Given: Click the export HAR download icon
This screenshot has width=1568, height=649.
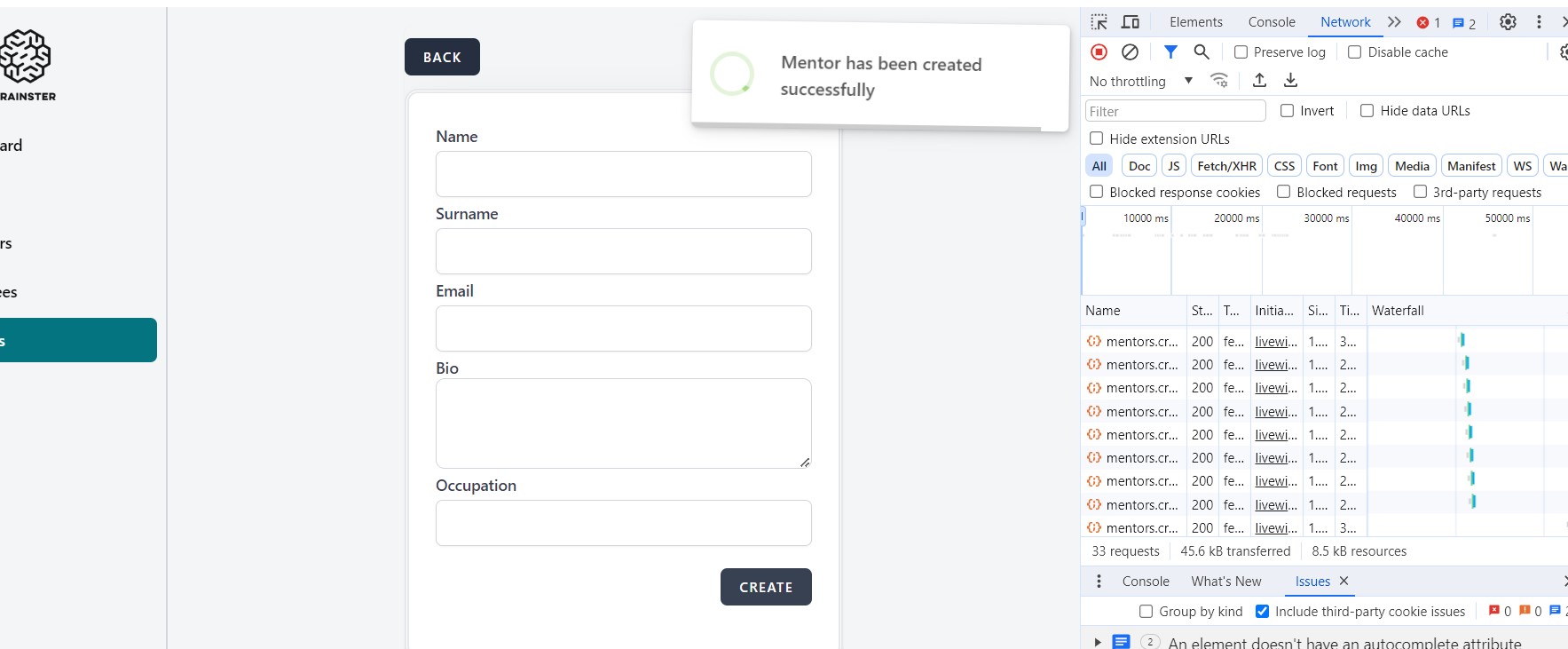Looking at the screenshot, I should tap(1290, 81).
